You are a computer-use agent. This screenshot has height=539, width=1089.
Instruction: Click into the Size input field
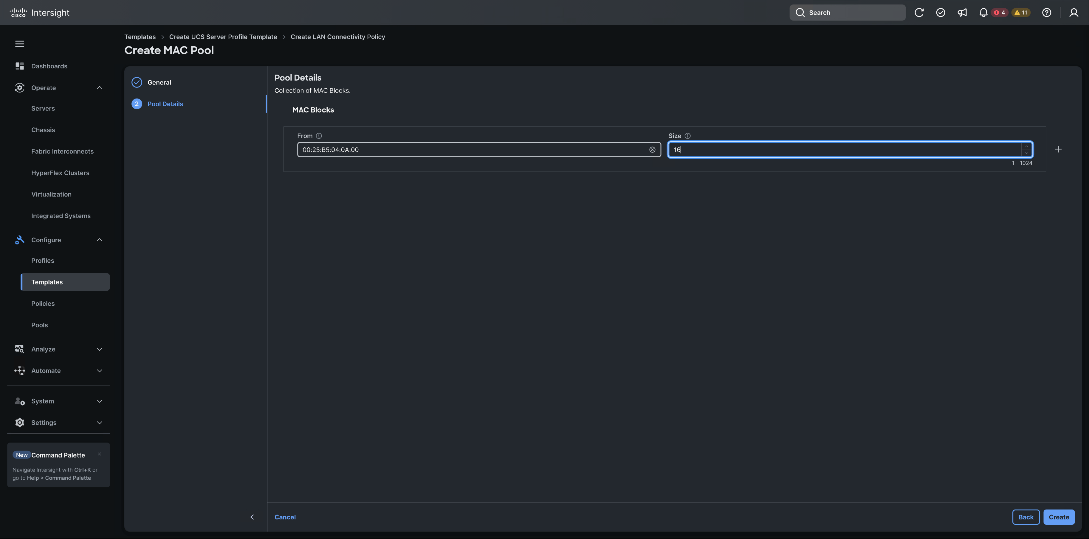point(850,149)
